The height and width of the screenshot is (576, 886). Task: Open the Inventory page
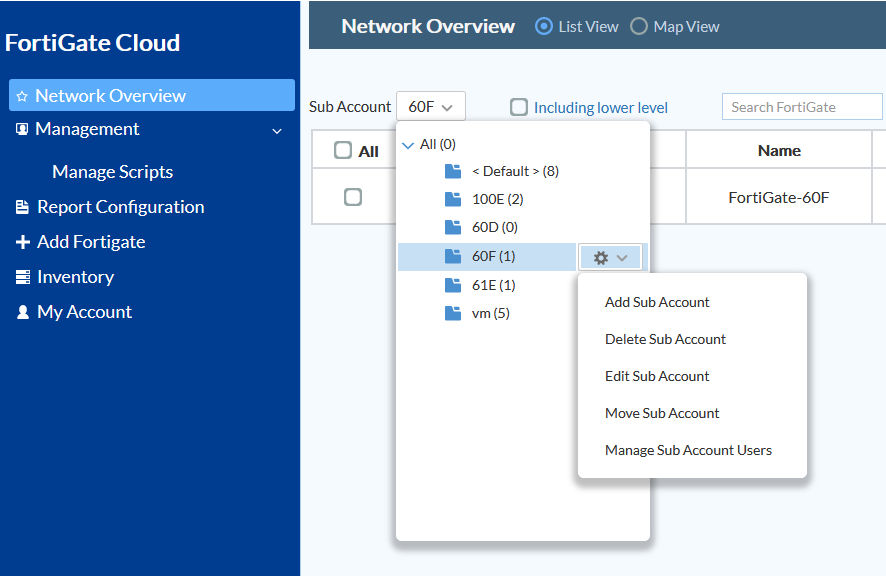75,277
